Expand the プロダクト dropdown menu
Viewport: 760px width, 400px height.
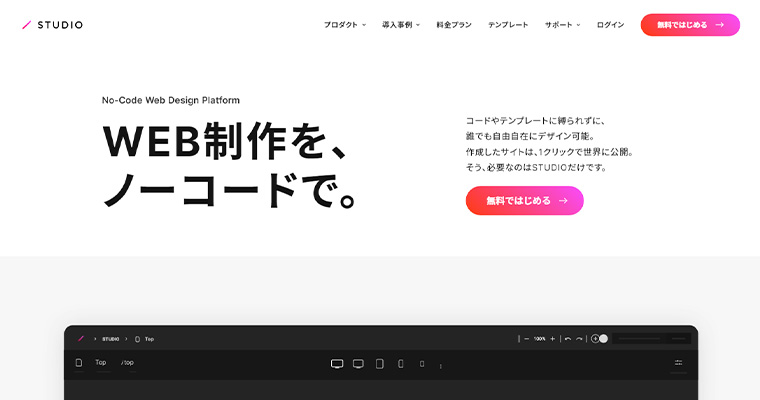click(x=345, y=25)
